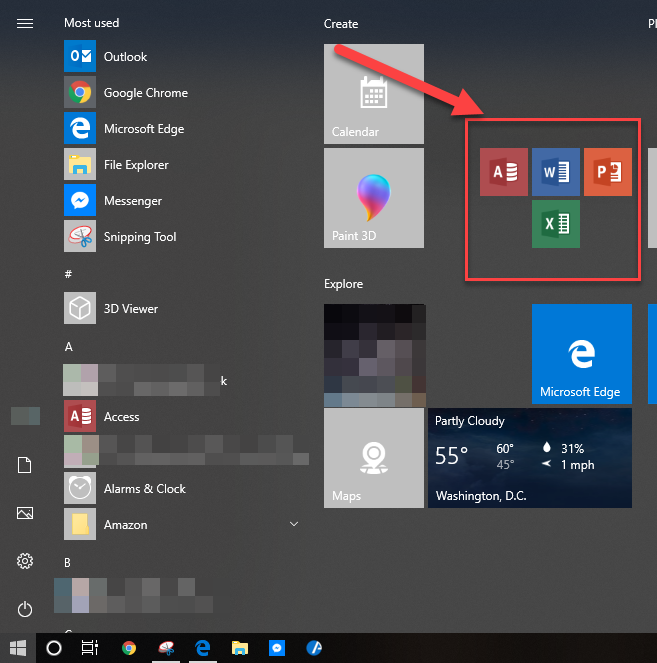Image resolution: width=657 pixels, height=663 pixels.
Task: Open the Paint 3D tile
Action: 373,198
